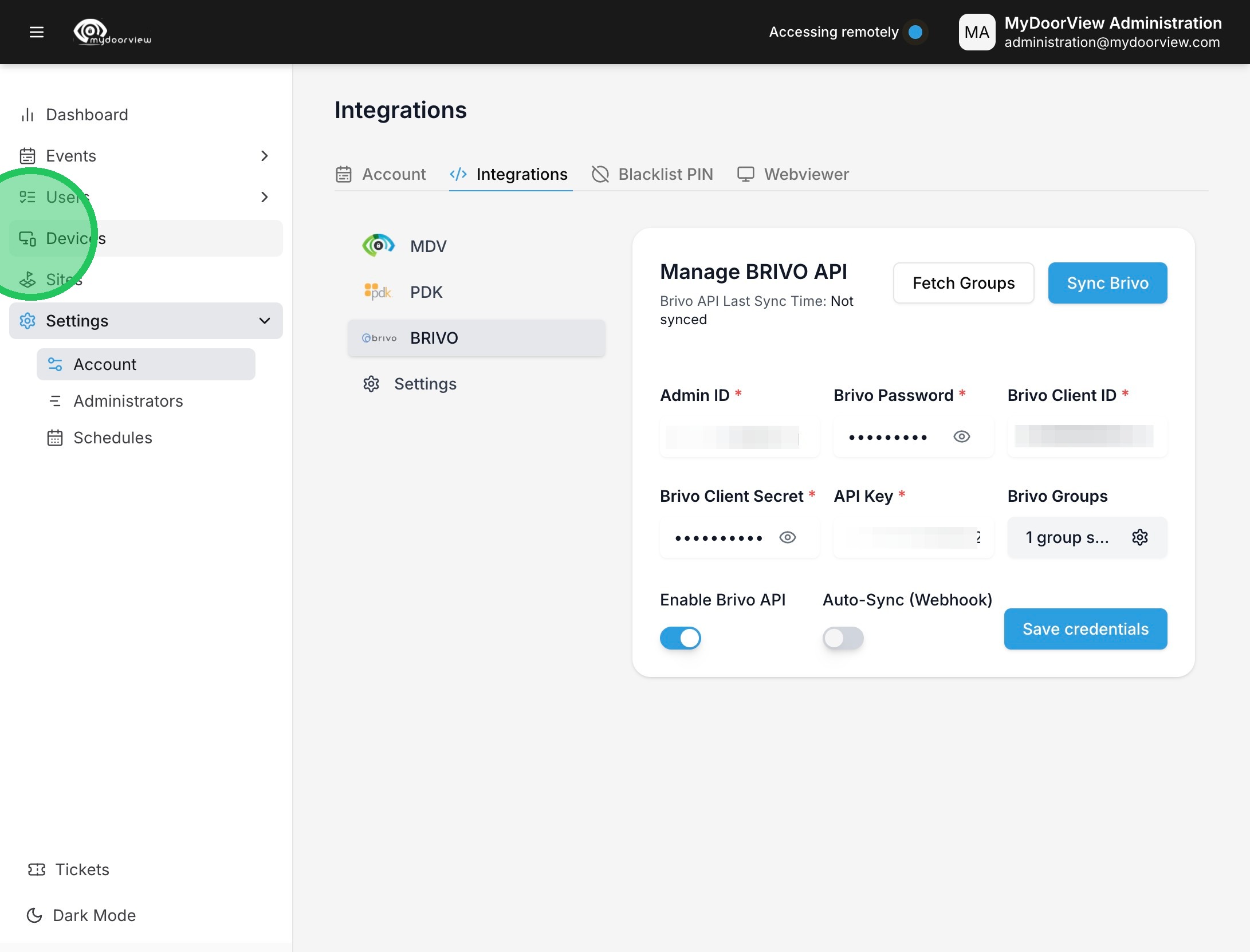Show the Brivo Client Secret value
The height and width of the screenshot is (952, 1250).
point(788,537)
